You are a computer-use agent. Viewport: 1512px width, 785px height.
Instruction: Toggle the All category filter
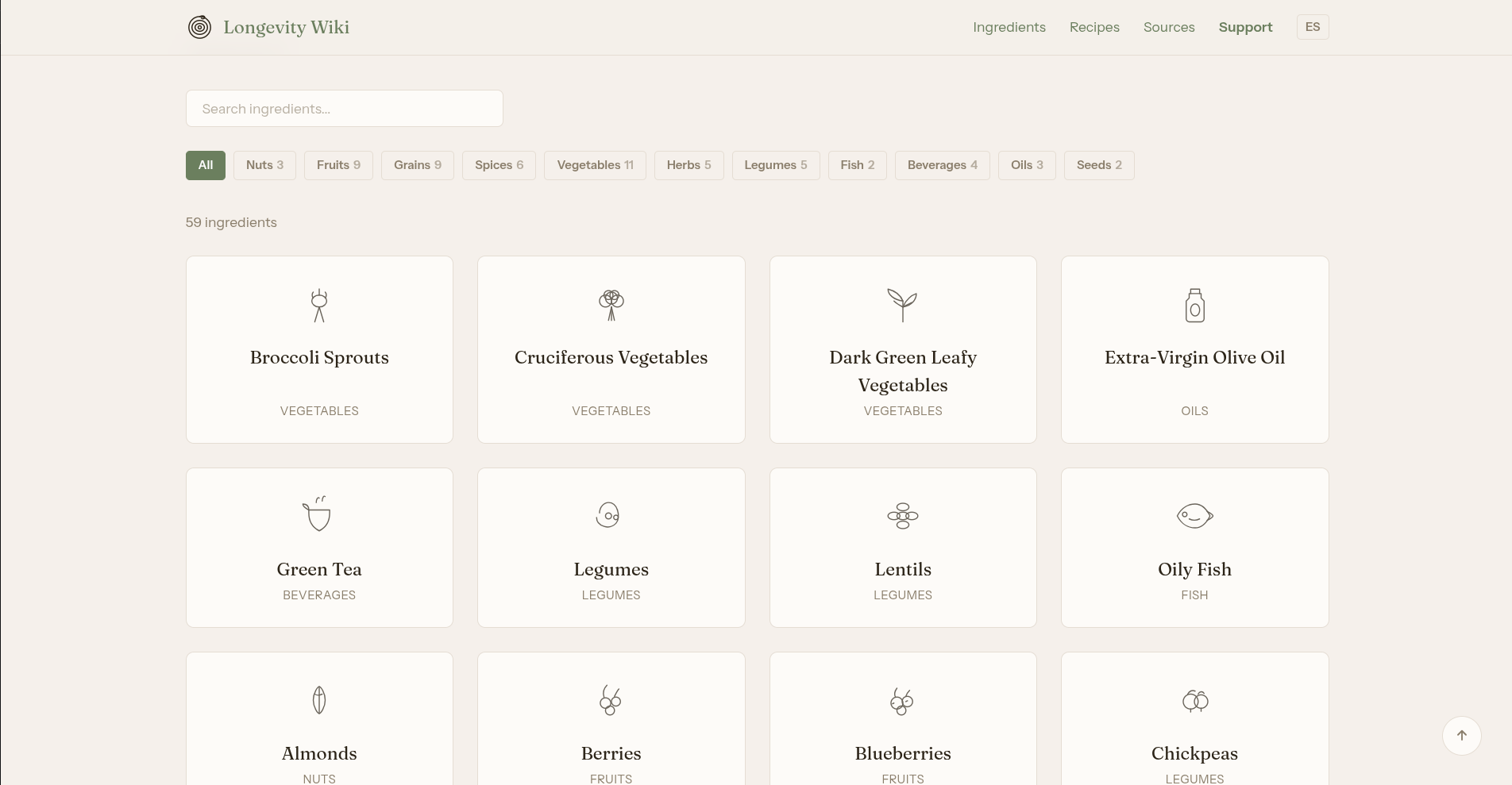[206, 165]
